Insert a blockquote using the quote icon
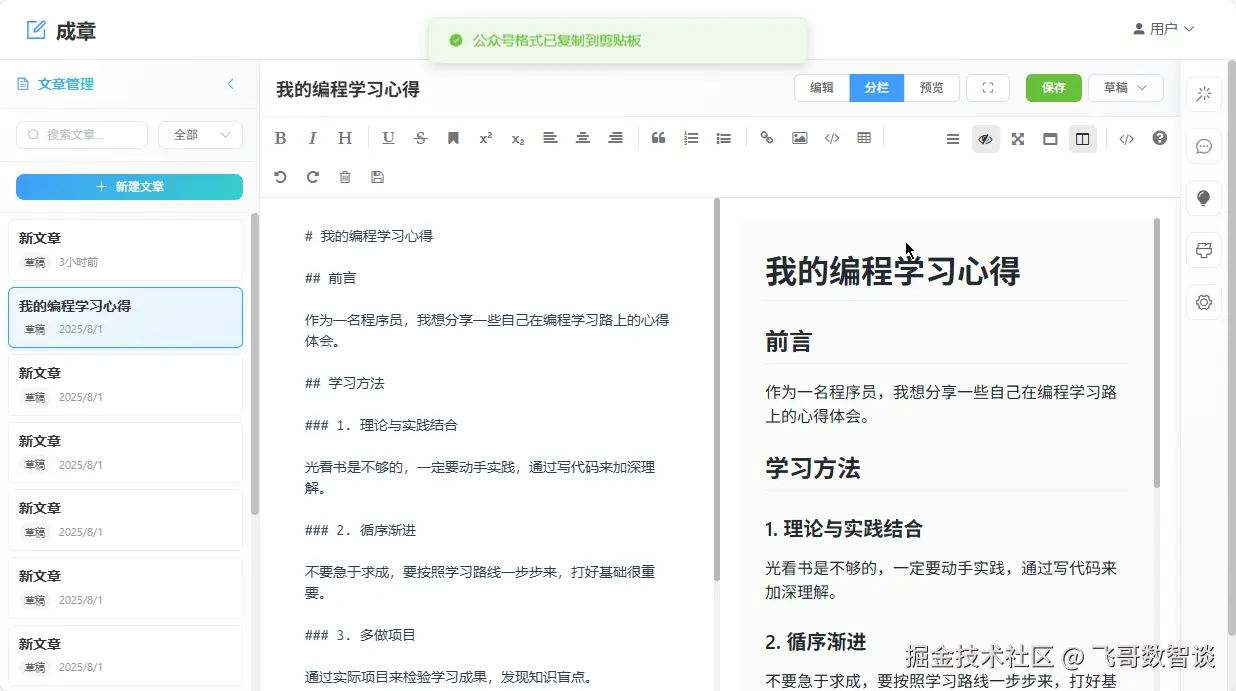Screen dimensions: 1236x691 coord(658,139)
